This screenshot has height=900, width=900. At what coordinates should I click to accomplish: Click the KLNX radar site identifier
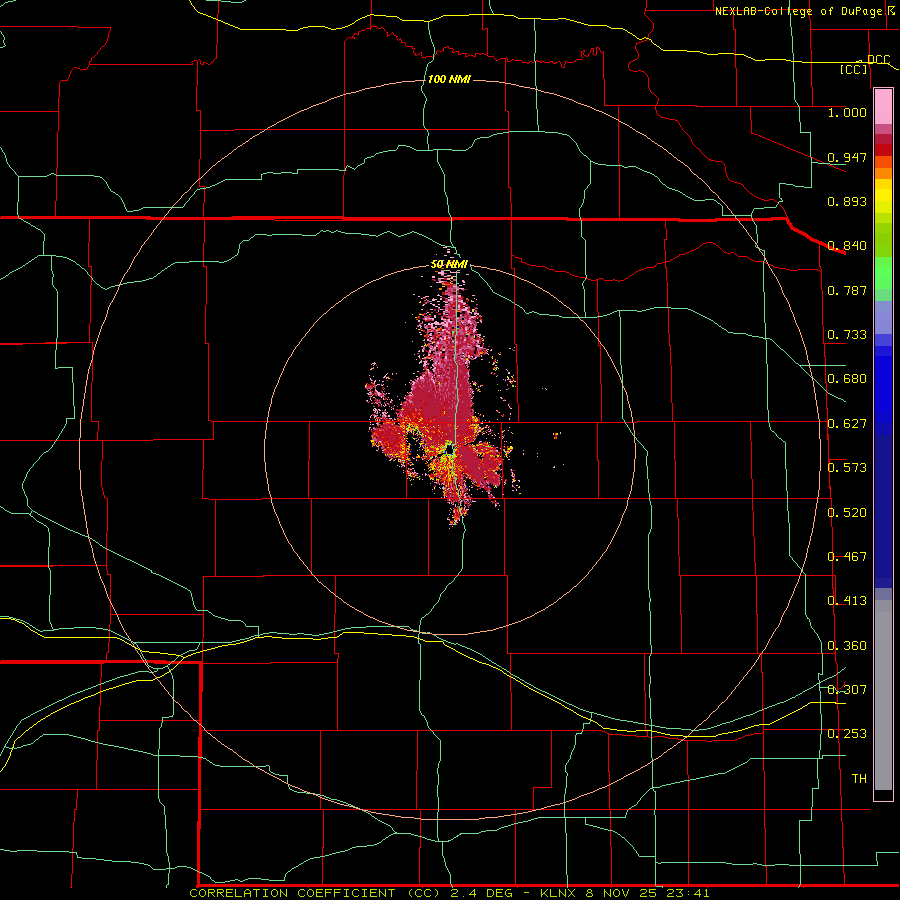pos(559,893)
